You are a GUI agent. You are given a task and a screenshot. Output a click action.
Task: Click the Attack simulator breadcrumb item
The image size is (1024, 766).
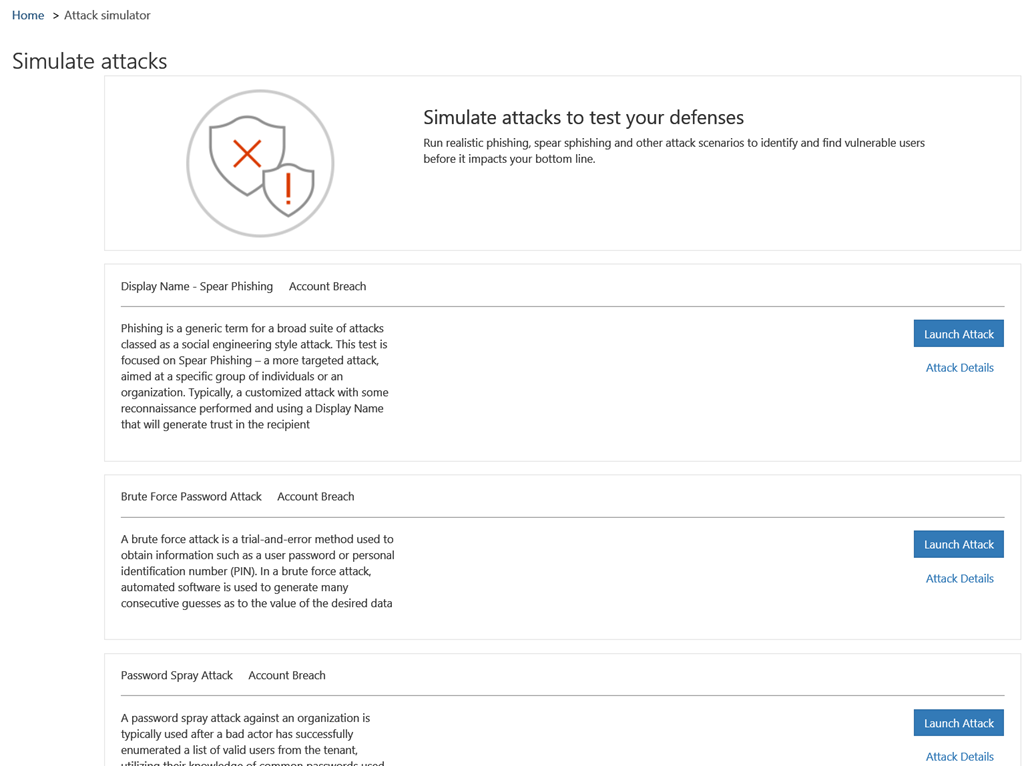107,15
